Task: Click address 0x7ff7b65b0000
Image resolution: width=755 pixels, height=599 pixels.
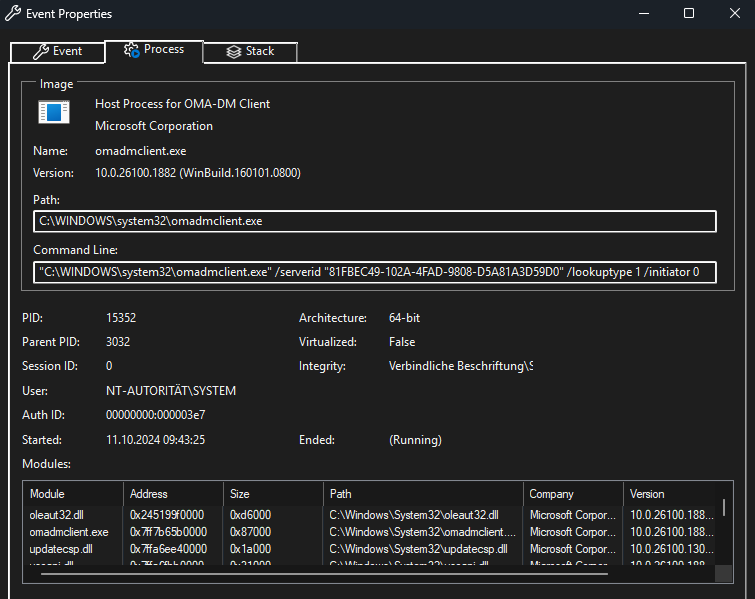Action: pyautogui.click(x=168, y=532)
